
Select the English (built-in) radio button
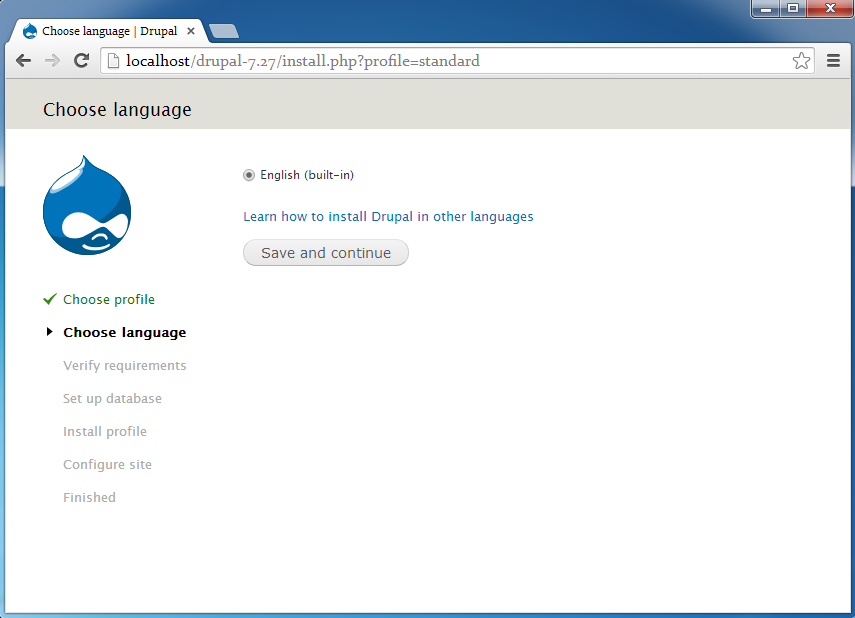coord(249,175)
